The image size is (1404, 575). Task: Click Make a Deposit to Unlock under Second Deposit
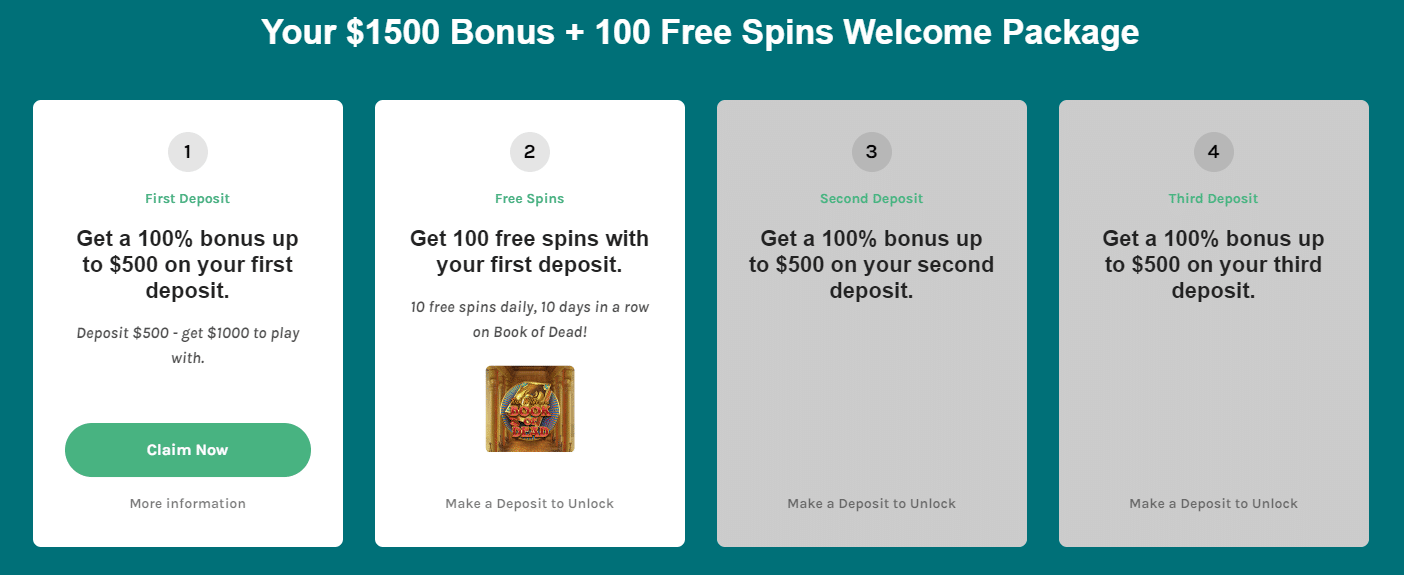872,504
